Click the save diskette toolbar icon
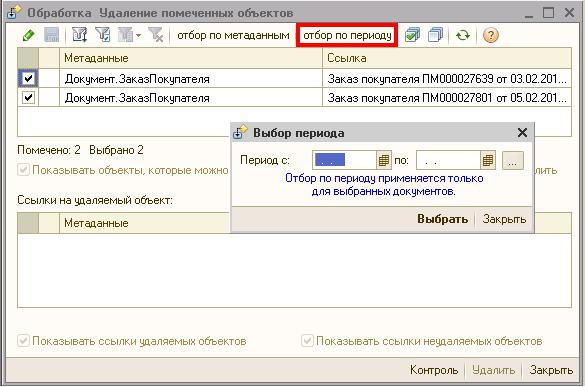 tap(51, 35)
